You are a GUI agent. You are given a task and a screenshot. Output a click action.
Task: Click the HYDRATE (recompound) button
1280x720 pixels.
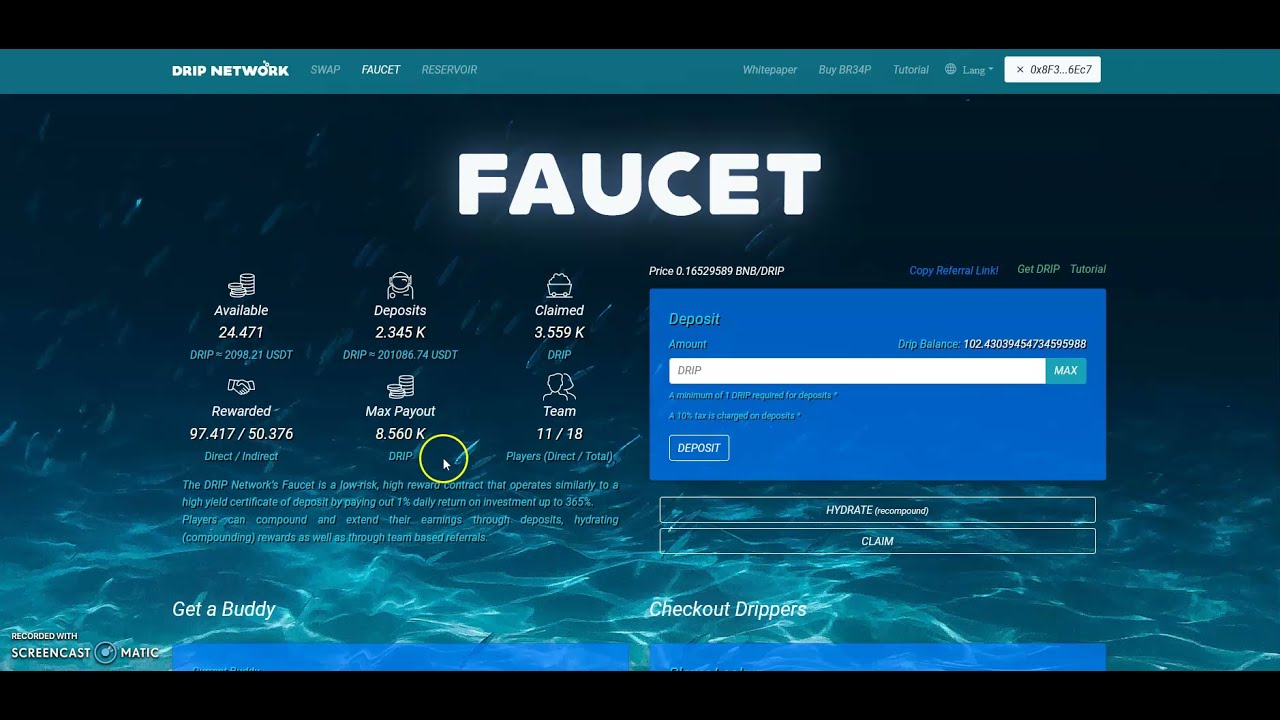coord(877,510)
